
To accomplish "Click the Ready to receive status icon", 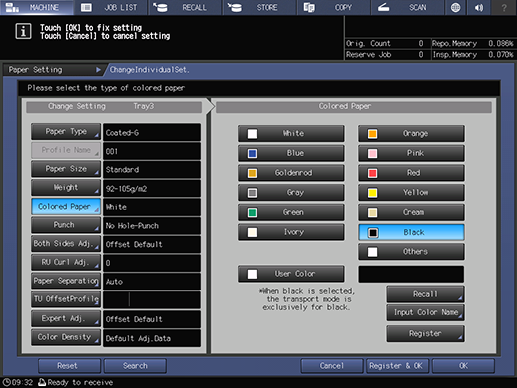I will [x=42, y=382].
